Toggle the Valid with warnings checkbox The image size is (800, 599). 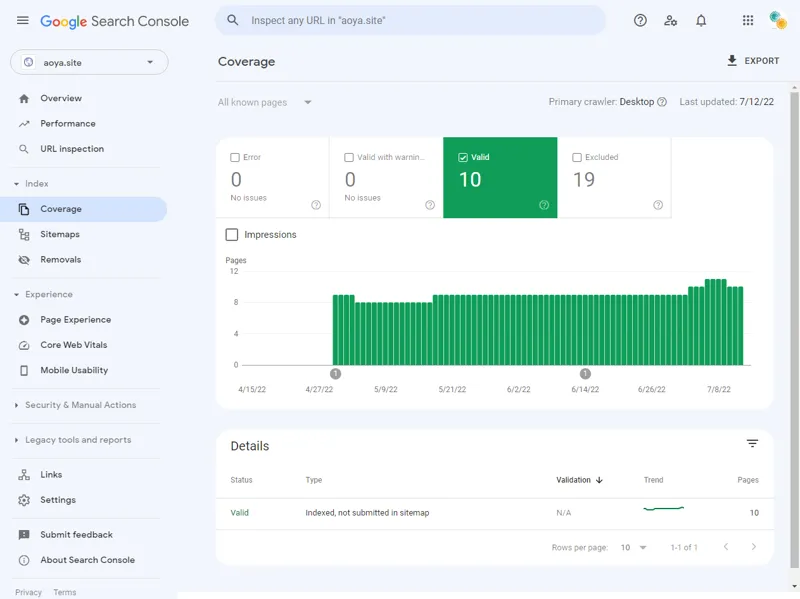click(349, 157)
